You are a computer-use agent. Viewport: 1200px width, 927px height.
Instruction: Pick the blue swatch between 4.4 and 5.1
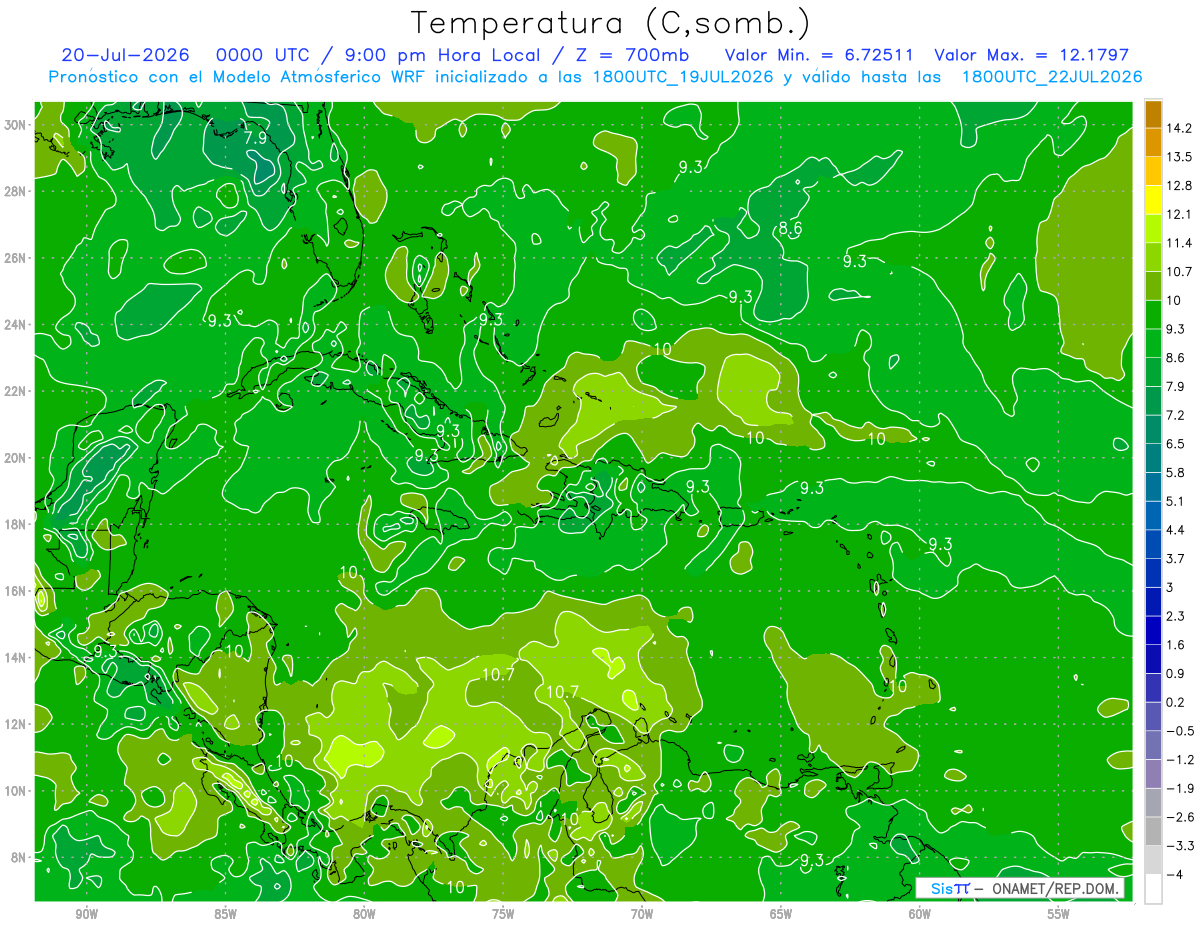1153,516
